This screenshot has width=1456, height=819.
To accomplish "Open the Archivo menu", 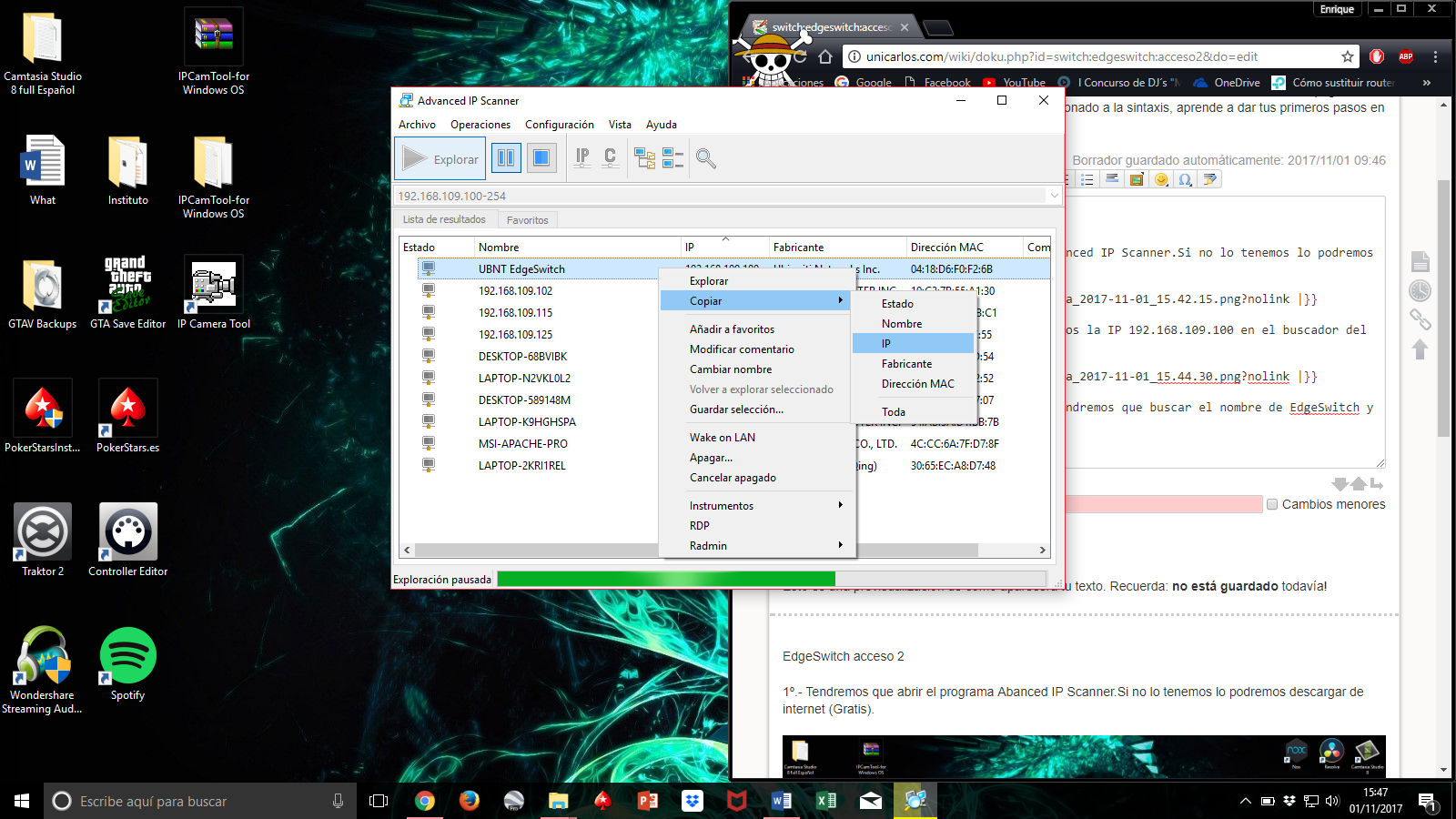I will click(x=417, y=125).
